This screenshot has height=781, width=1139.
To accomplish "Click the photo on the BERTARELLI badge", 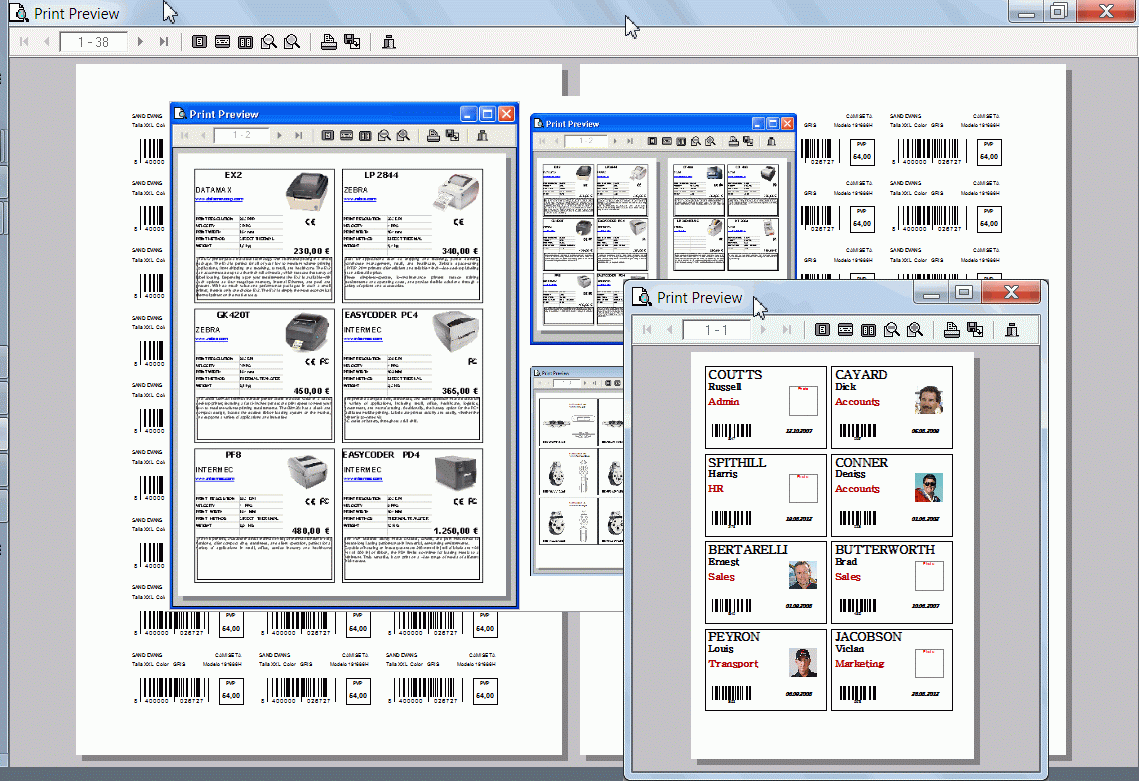I will coord(803,575).
